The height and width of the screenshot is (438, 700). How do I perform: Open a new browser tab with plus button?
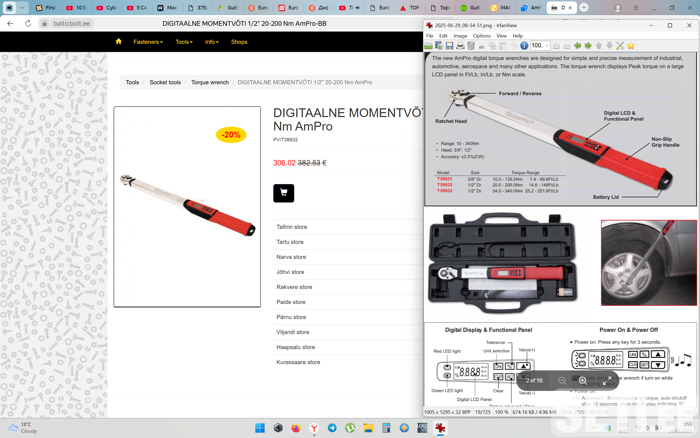tap(583, 8)
